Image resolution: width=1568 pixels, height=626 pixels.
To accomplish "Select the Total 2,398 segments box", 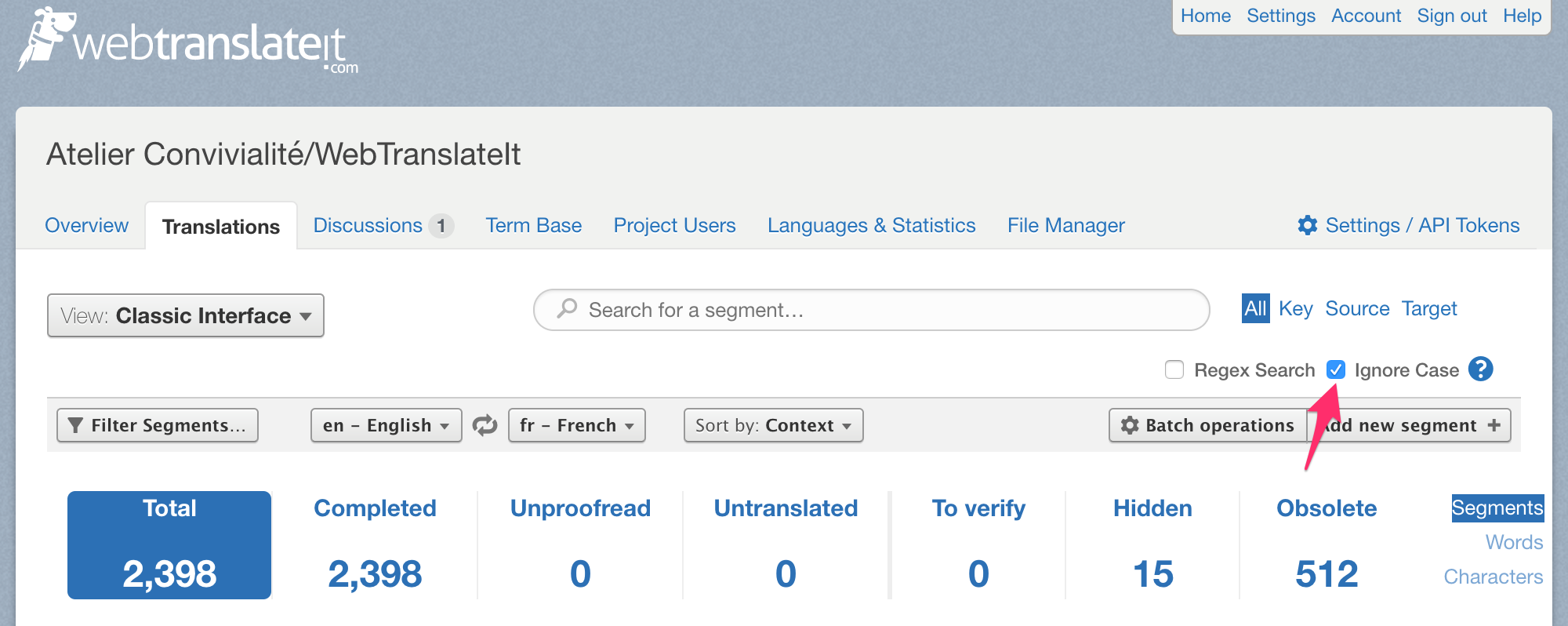I will (x=169, y=545).
